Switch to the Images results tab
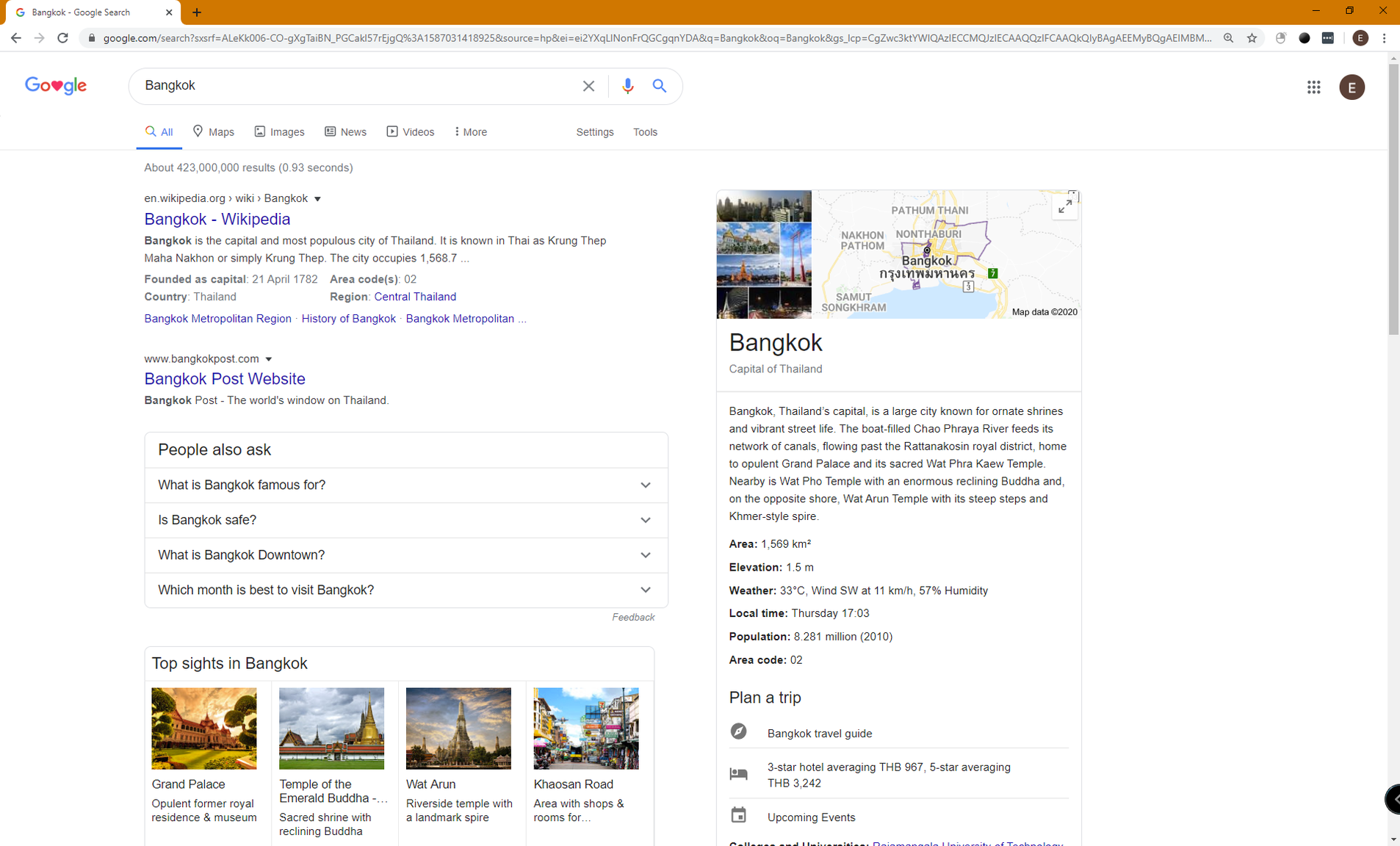Screen dimensions: 1400x846 [x=279, y=132]
